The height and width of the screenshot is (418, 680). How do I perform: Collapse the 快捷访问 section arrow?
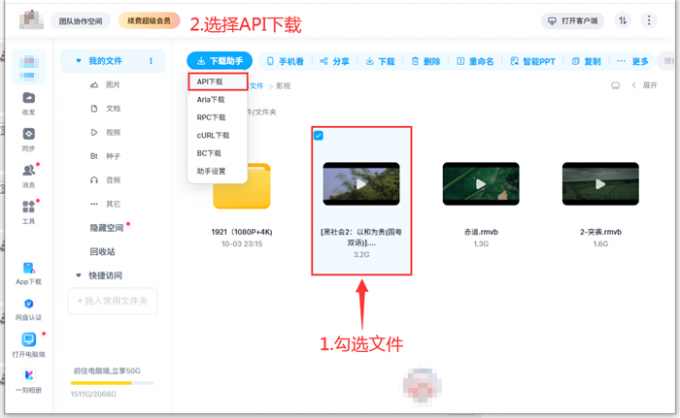pos(78,275)
